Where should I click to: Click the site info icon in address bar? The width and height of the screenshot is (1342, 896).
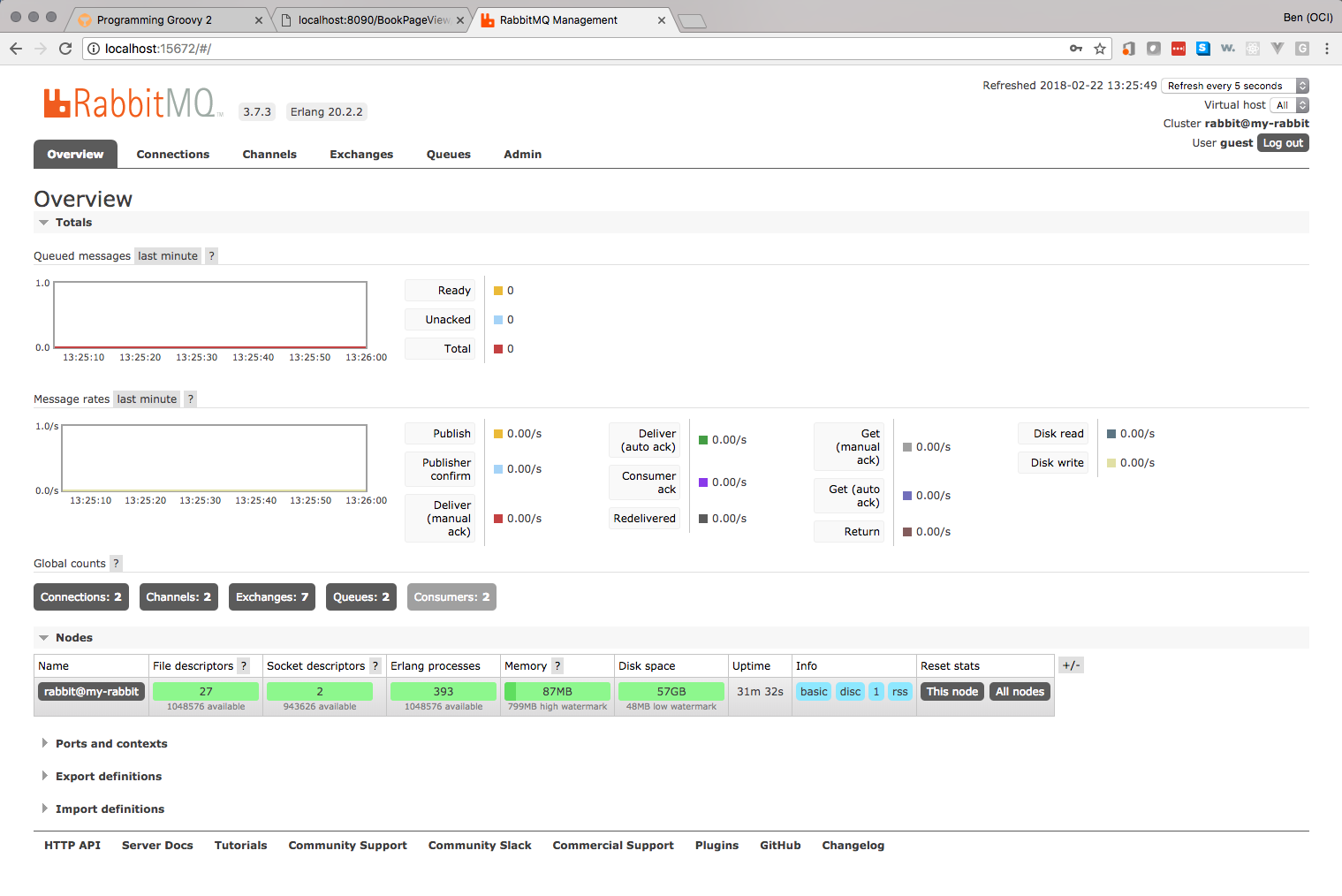pos(94,49)
